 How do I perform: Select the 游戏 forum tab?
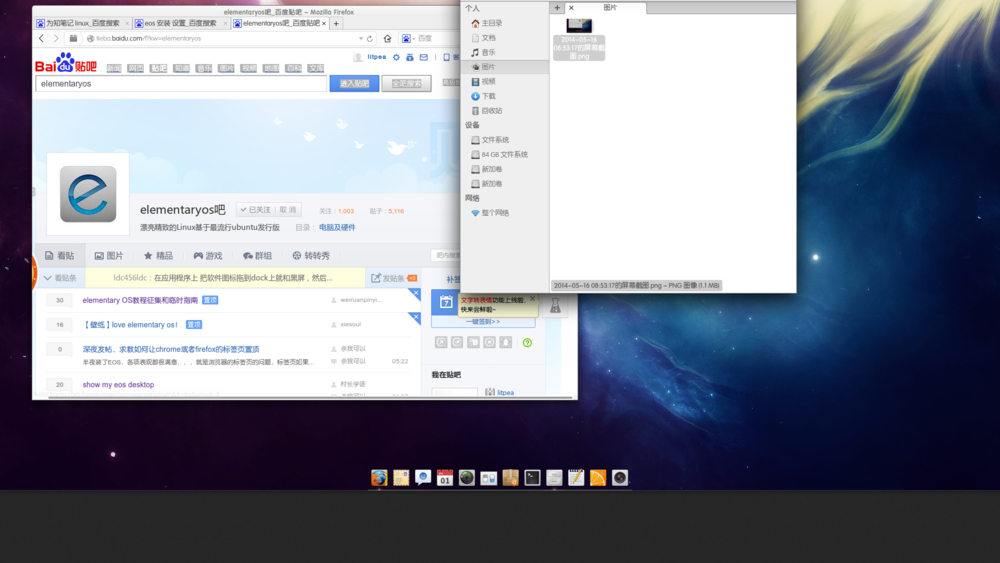pyautogui.click(x=208, y=256)
